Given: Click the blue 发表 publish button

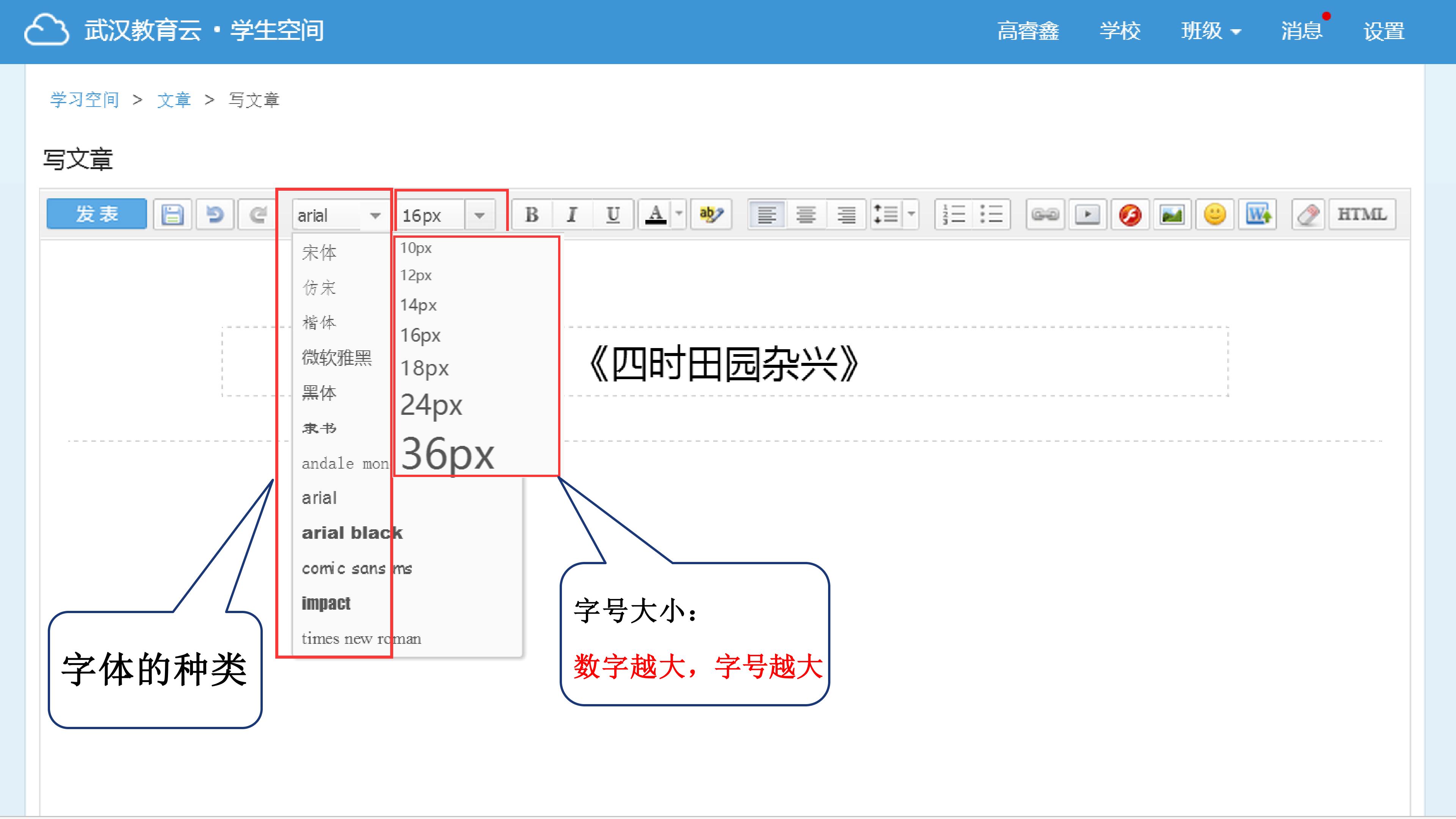Looking at the screenshot, I should pyautogui.click(x=97, y=214).
